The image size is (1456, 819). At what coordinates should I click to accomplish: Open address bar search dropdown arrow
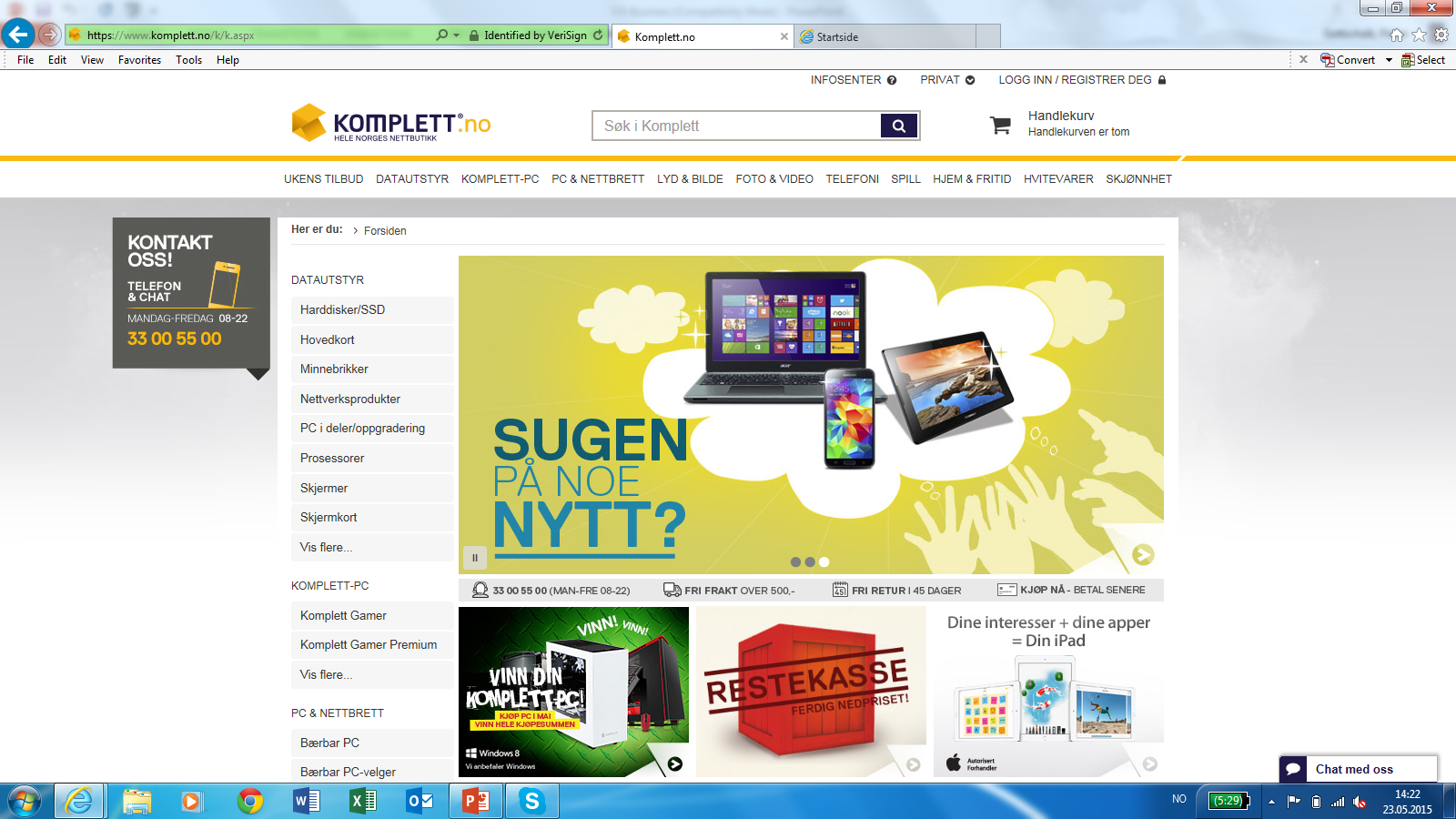[456, 35]
